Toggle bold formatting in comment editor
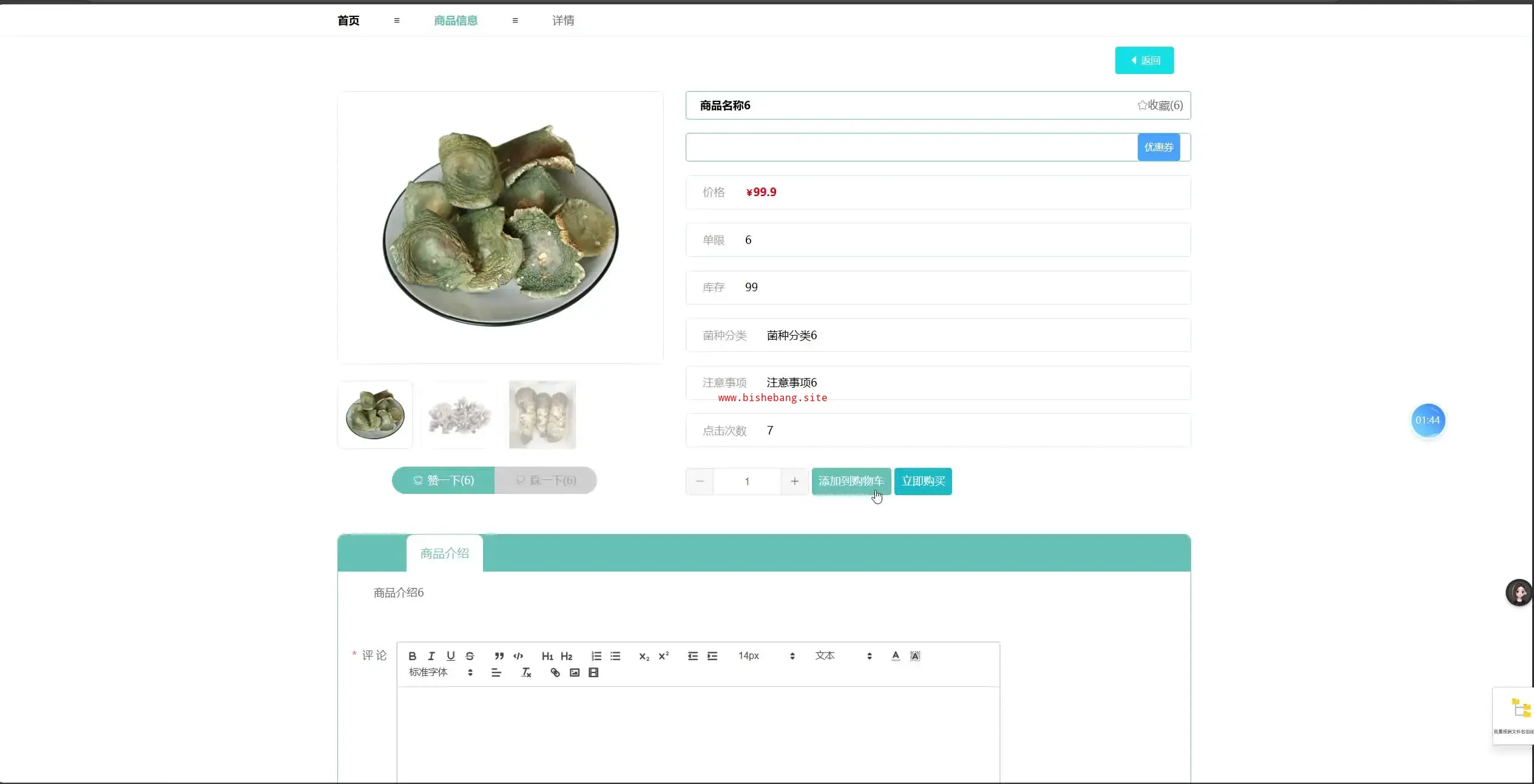 pos(412,656)
